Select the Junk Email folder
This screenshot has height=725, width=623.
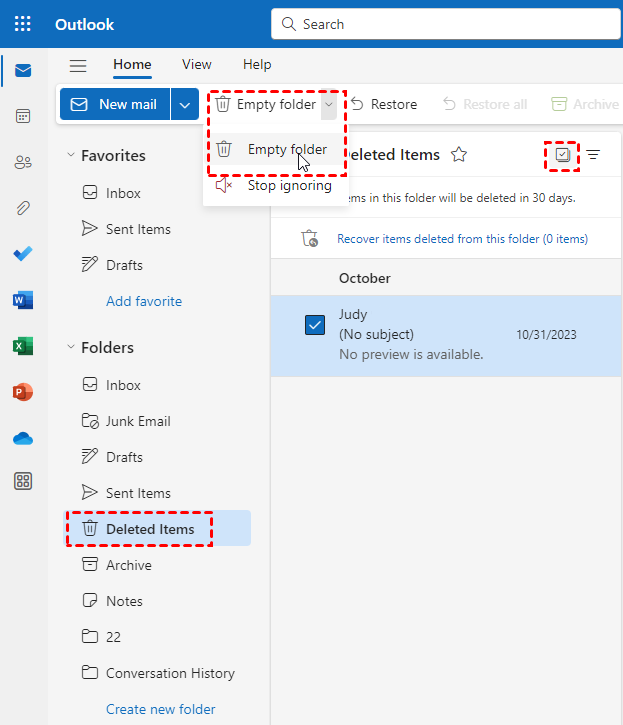138,421
